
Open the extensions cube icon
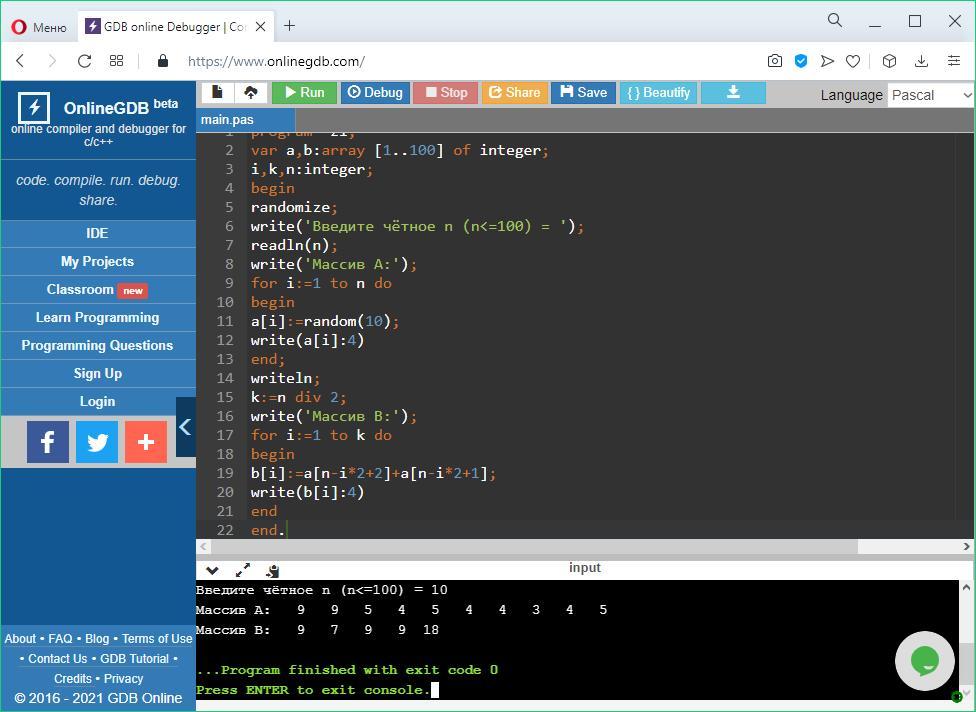pyautogui.click(x=889, y=61)
